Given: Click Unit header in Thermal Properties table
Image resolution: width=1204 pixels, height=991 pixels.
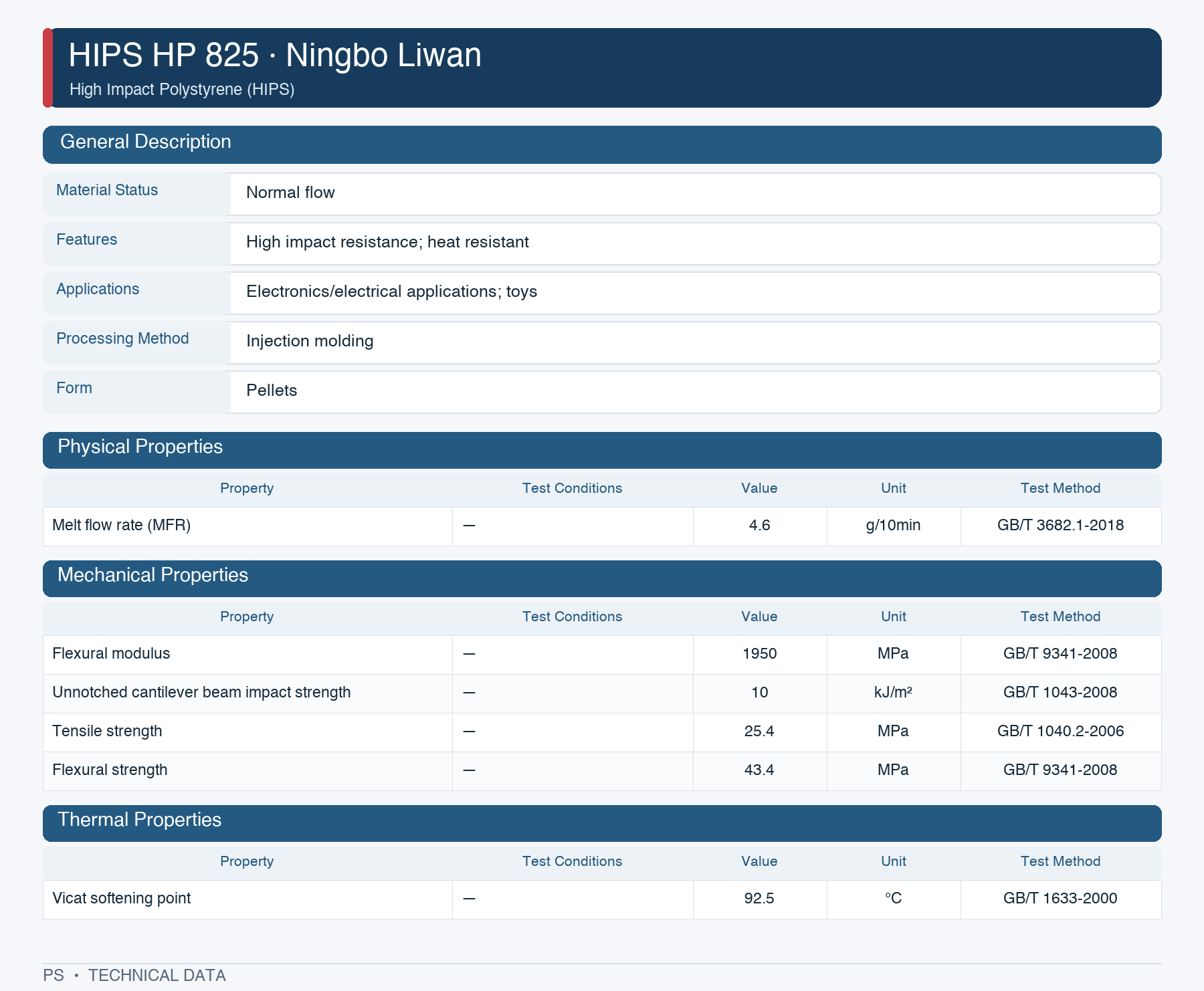Looking at the screenshot, I should 894,861.
